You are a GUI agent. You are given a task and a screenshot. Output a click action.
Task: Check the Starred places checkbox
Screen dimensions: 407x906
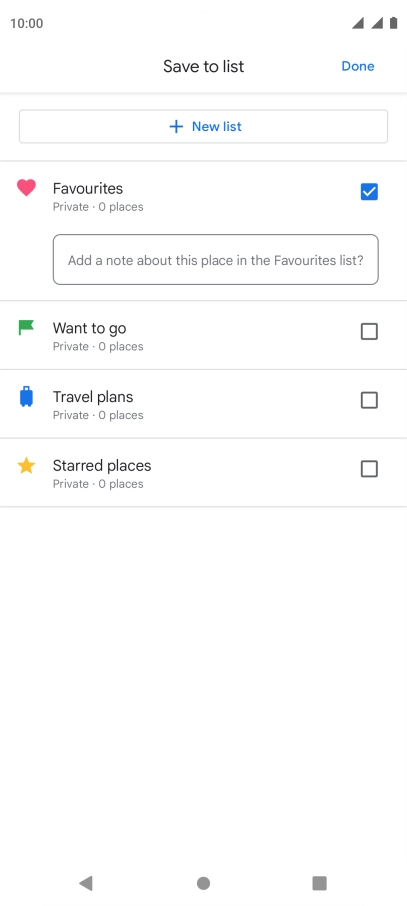369,469
